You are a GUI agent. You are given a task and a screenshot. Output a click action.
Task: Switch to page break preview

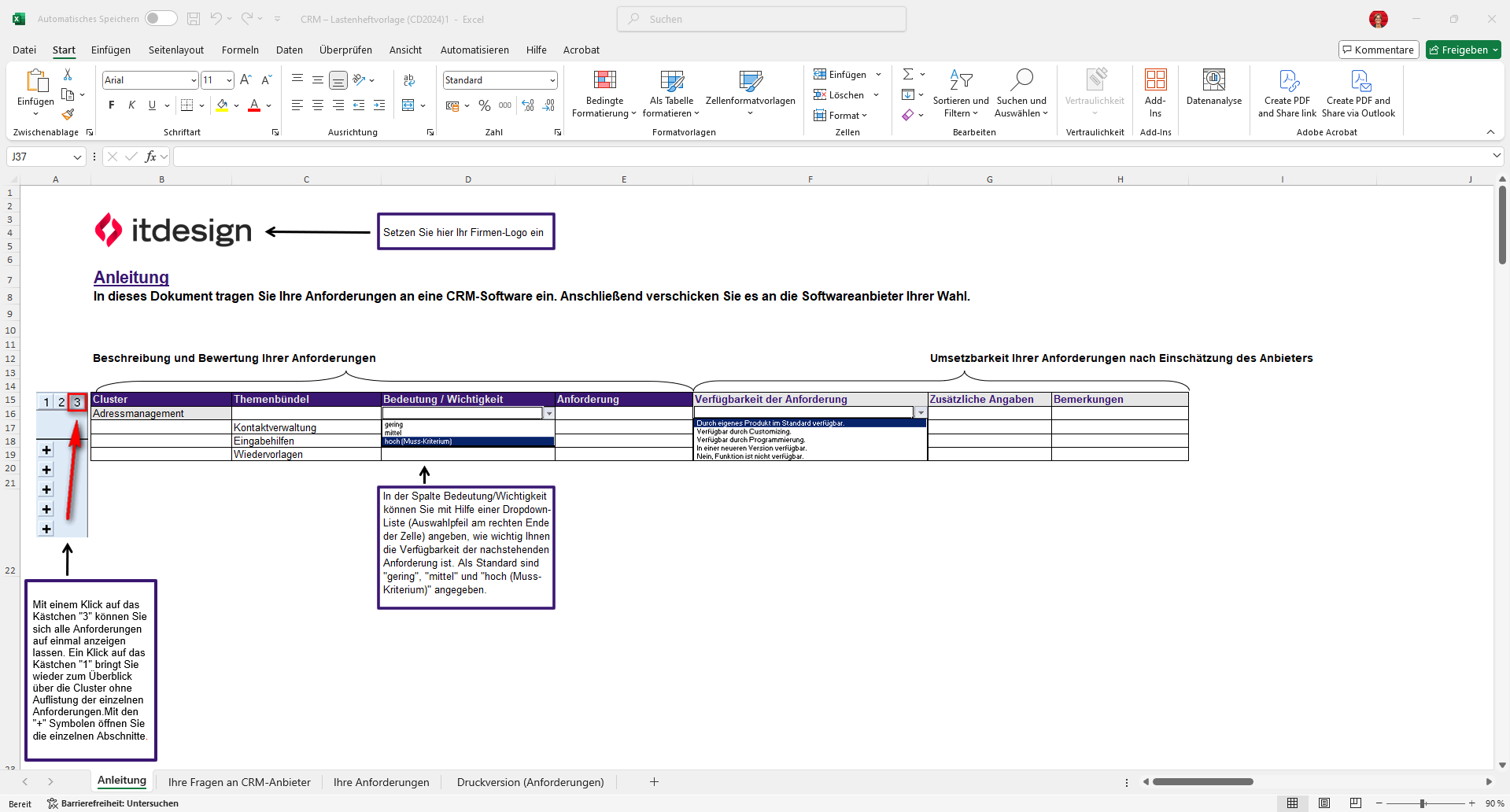click(x=1355, y=803)
